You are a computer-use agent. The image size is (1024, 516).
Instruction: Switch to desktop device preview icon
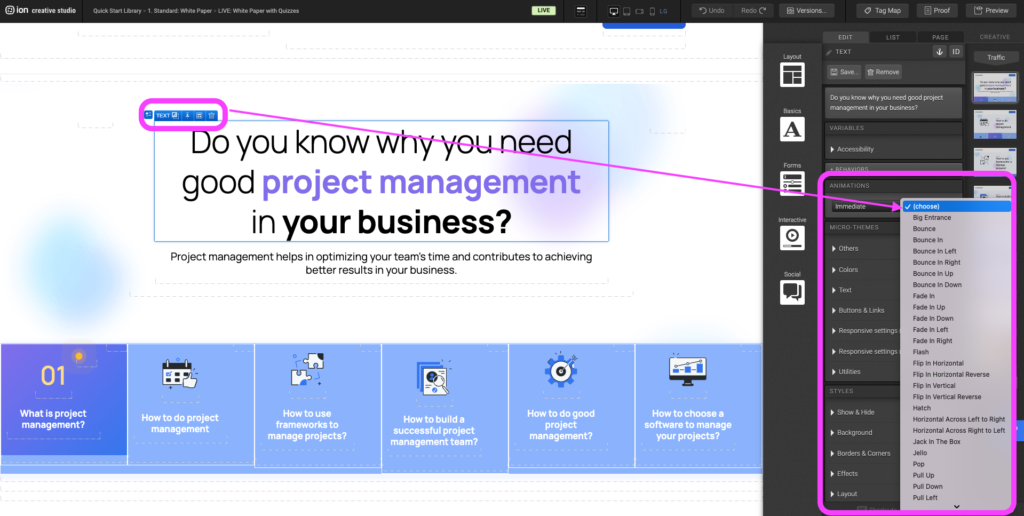click(614, 11)
